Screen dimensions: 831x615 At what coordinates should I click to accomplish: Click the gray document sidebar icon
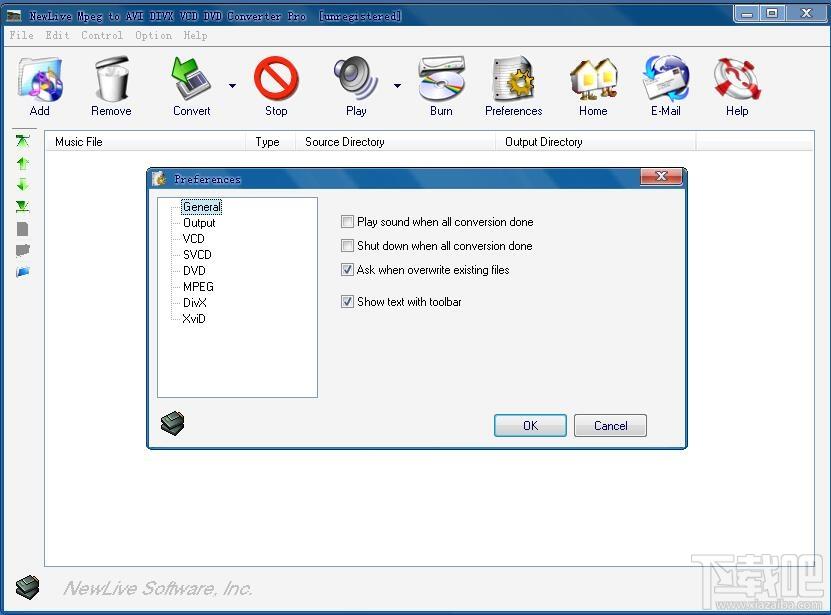(23, 229)
